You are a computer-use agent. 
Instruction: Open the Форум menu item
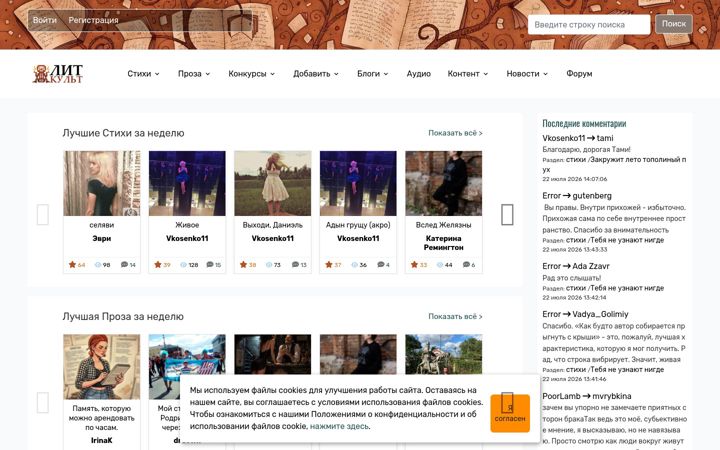(x=579, y=73)
